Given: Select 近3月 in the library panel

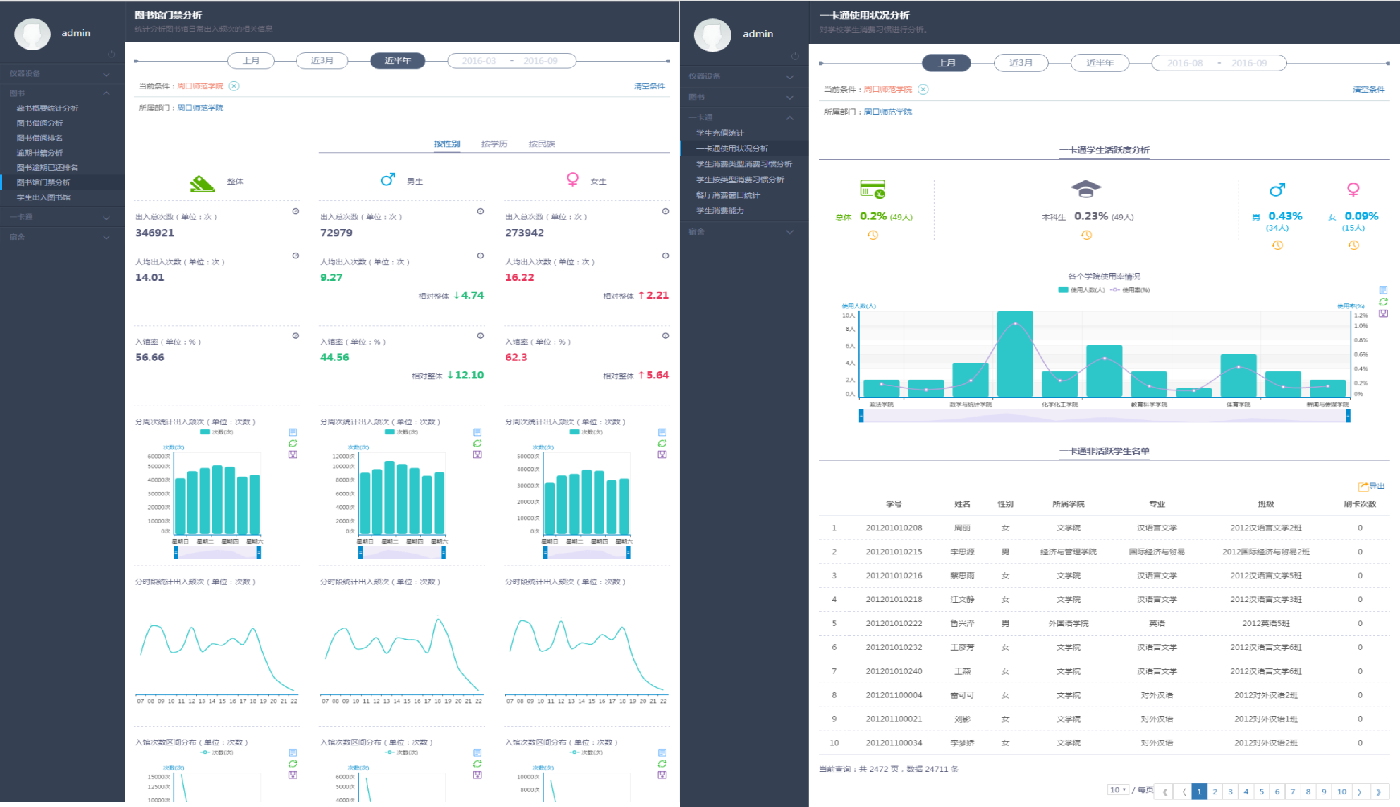Looking at the screenshot, I should 322,60.
